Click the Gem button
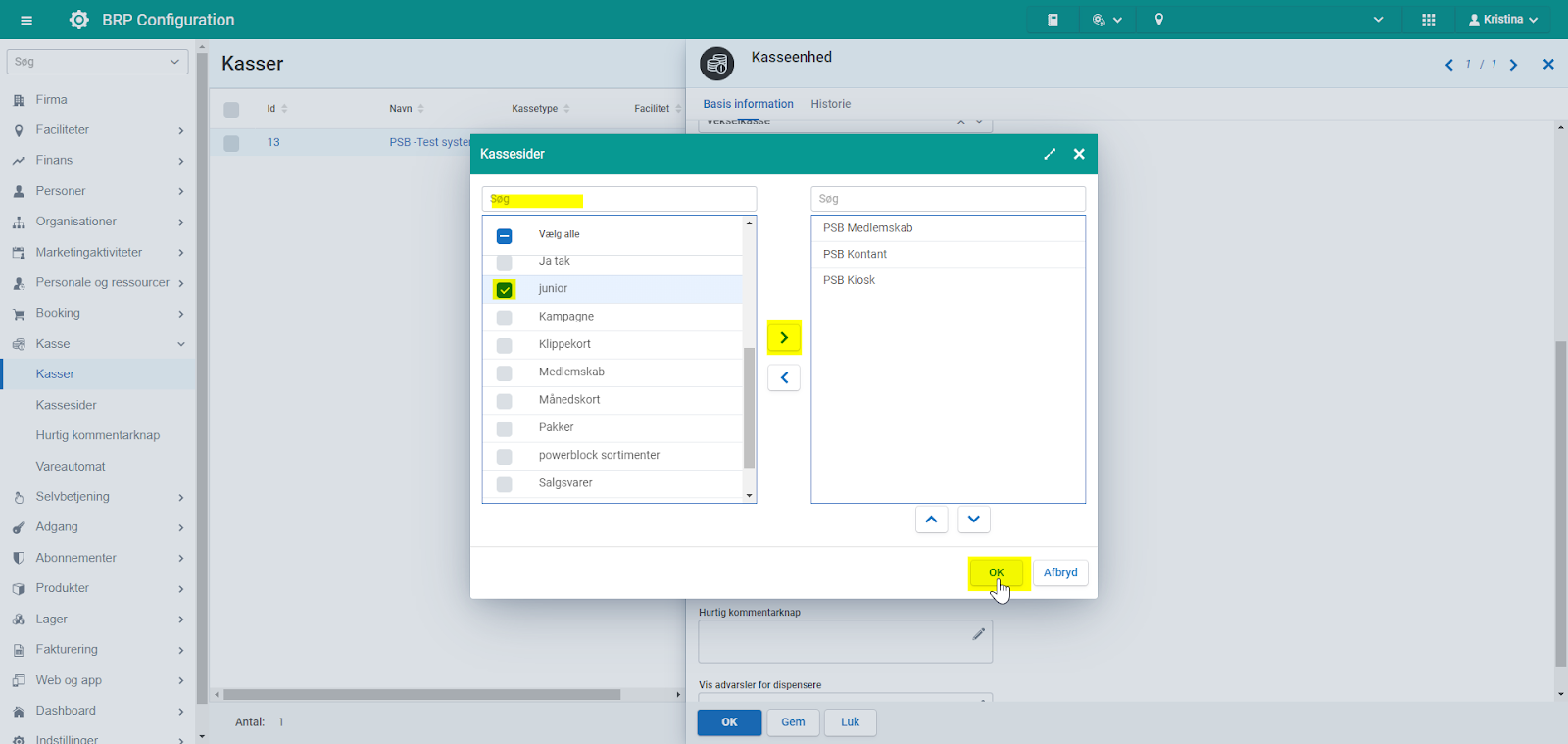Viewport: 1568px width, 744px height. point(793,722)
